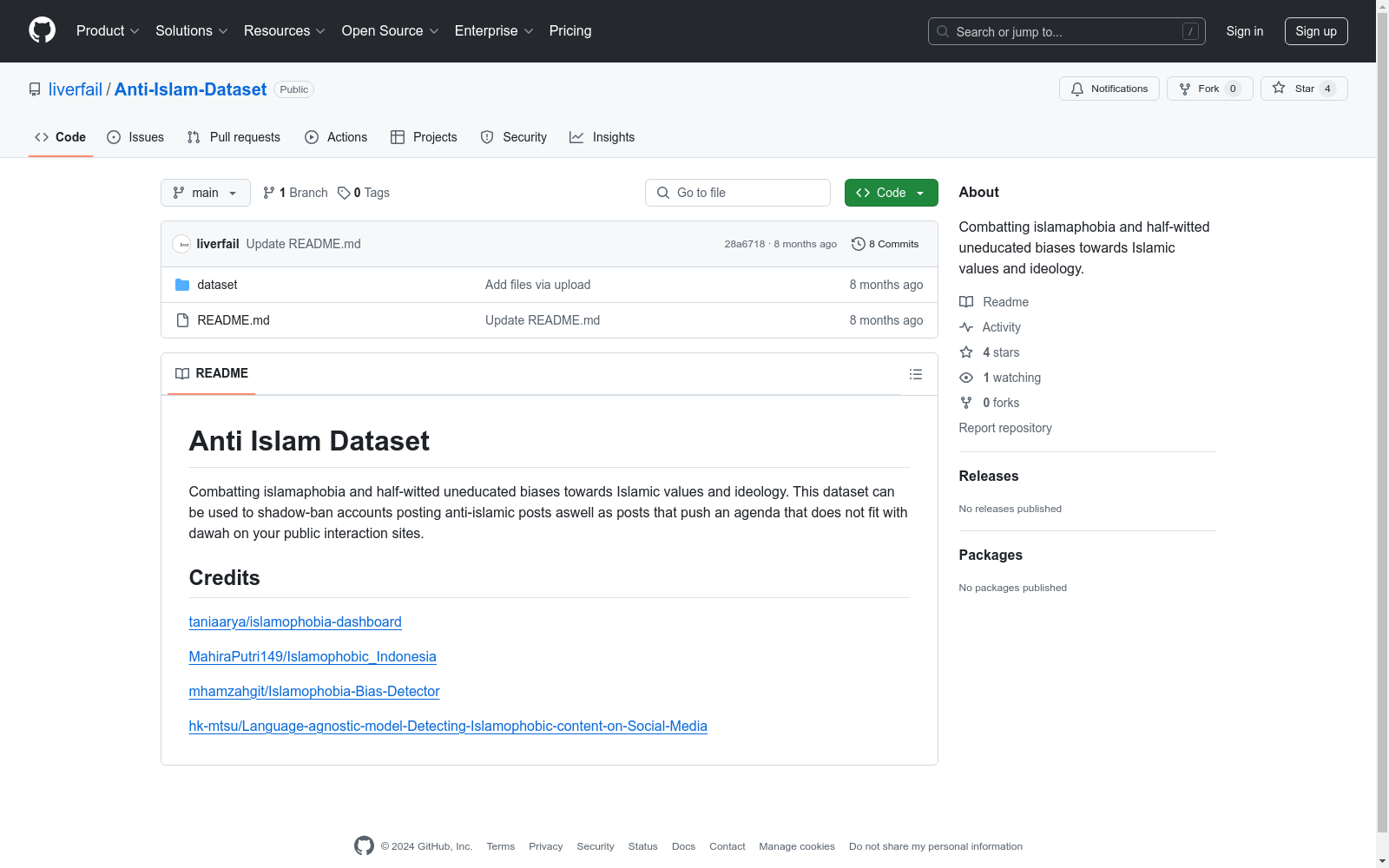This screenshot has width=1389, height=868.
Task: Open the Security tab
Action: (x=514, y=137)
